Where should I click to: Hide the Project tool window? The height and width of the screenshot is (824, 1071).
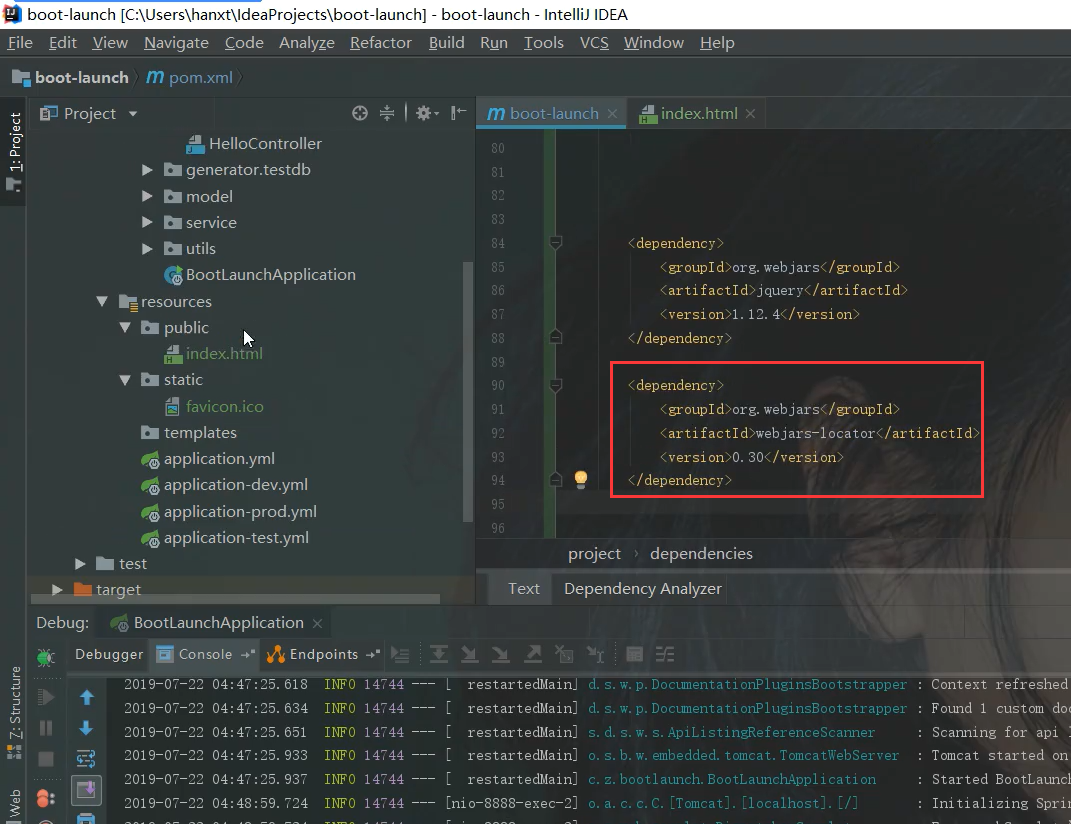[x=458, y=113]
